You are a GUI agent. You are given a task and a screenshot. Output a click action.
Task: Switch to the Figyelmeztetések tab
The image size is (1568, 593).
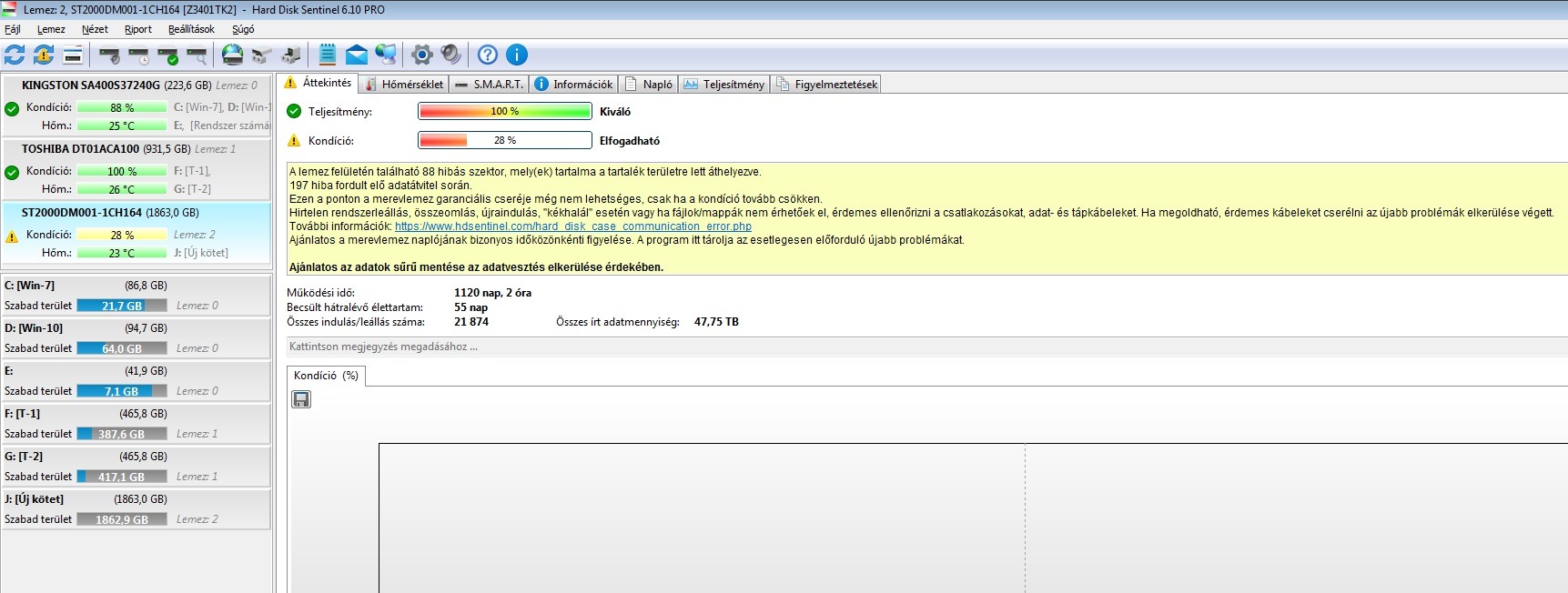(826, 85)
